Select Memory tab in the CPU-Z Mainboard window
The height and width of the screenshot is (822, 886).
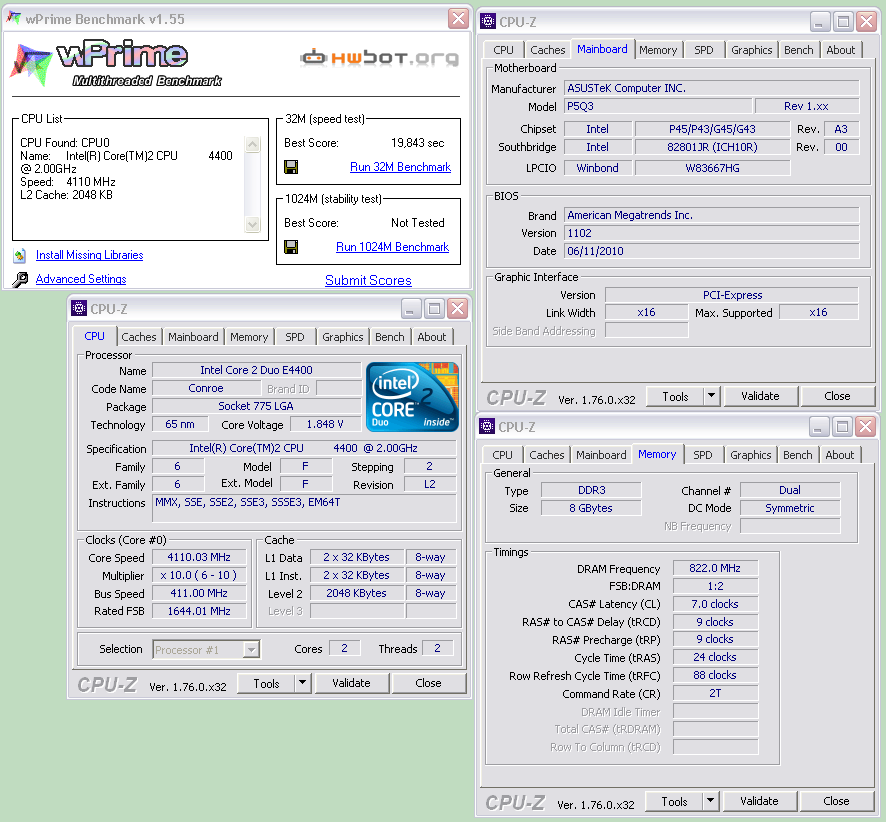[658, 50]
